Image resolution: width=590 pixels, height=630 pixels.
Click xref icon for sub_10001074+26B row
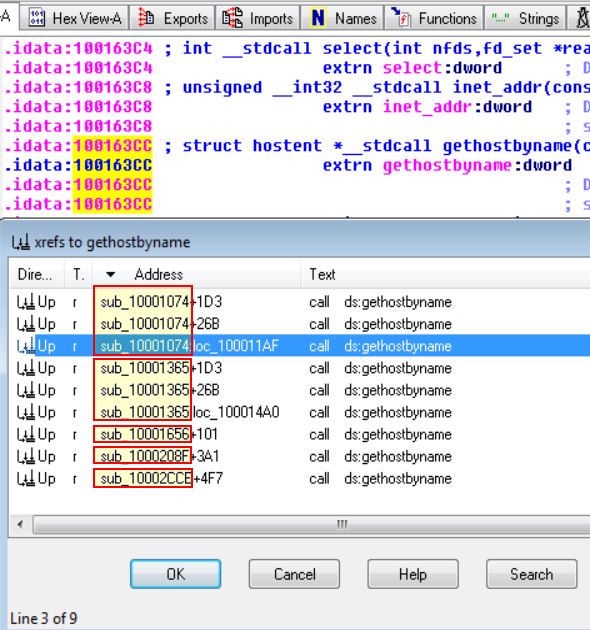(x=25, y=324)
